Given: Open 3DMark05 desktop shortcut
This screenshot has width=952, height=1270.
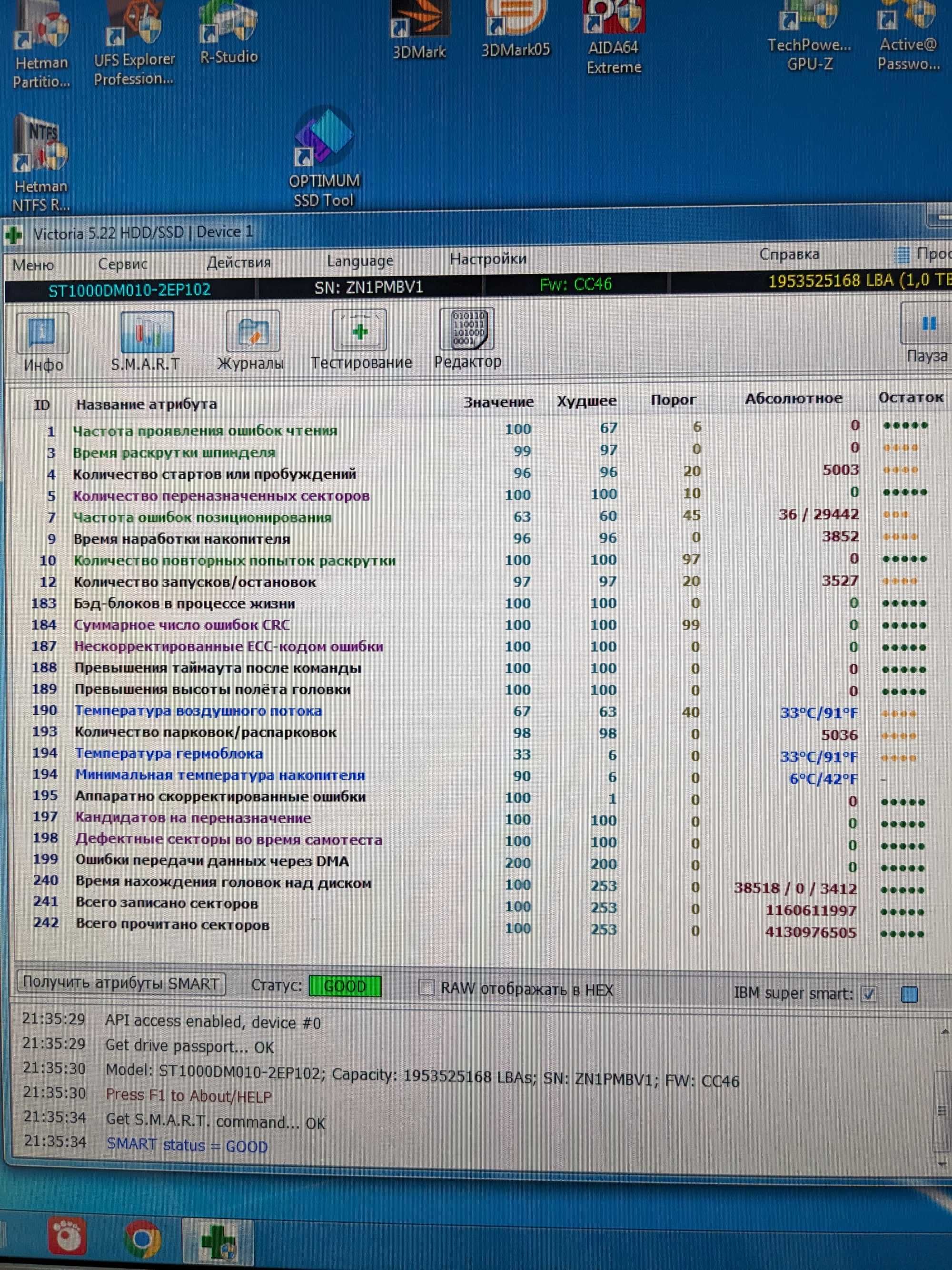Looking at the screenshot, I should [516, 29].
